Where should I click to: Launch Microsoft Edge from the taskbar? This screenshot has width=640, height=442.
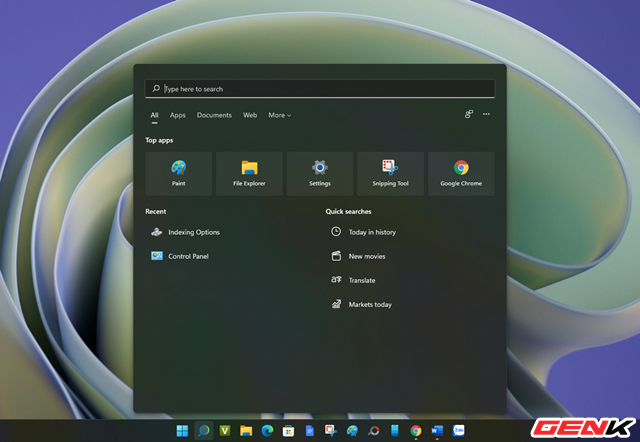(267, 431)
